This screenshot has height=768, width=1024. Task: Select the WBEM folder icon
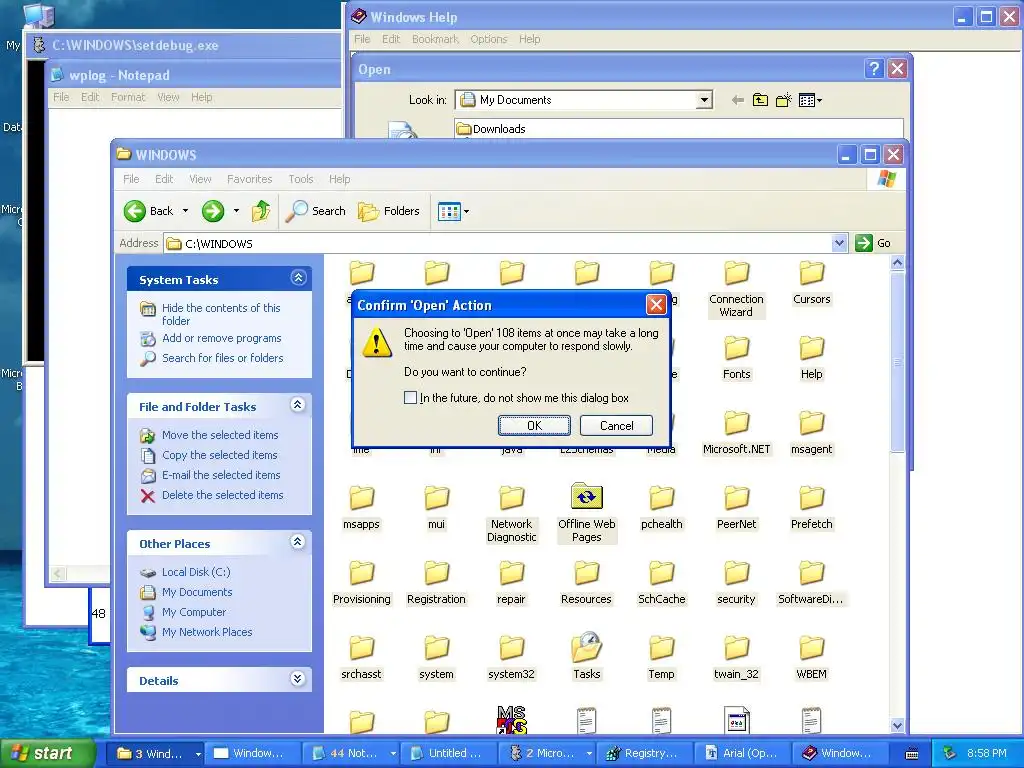pyautogui.click(x=812, y=648)
